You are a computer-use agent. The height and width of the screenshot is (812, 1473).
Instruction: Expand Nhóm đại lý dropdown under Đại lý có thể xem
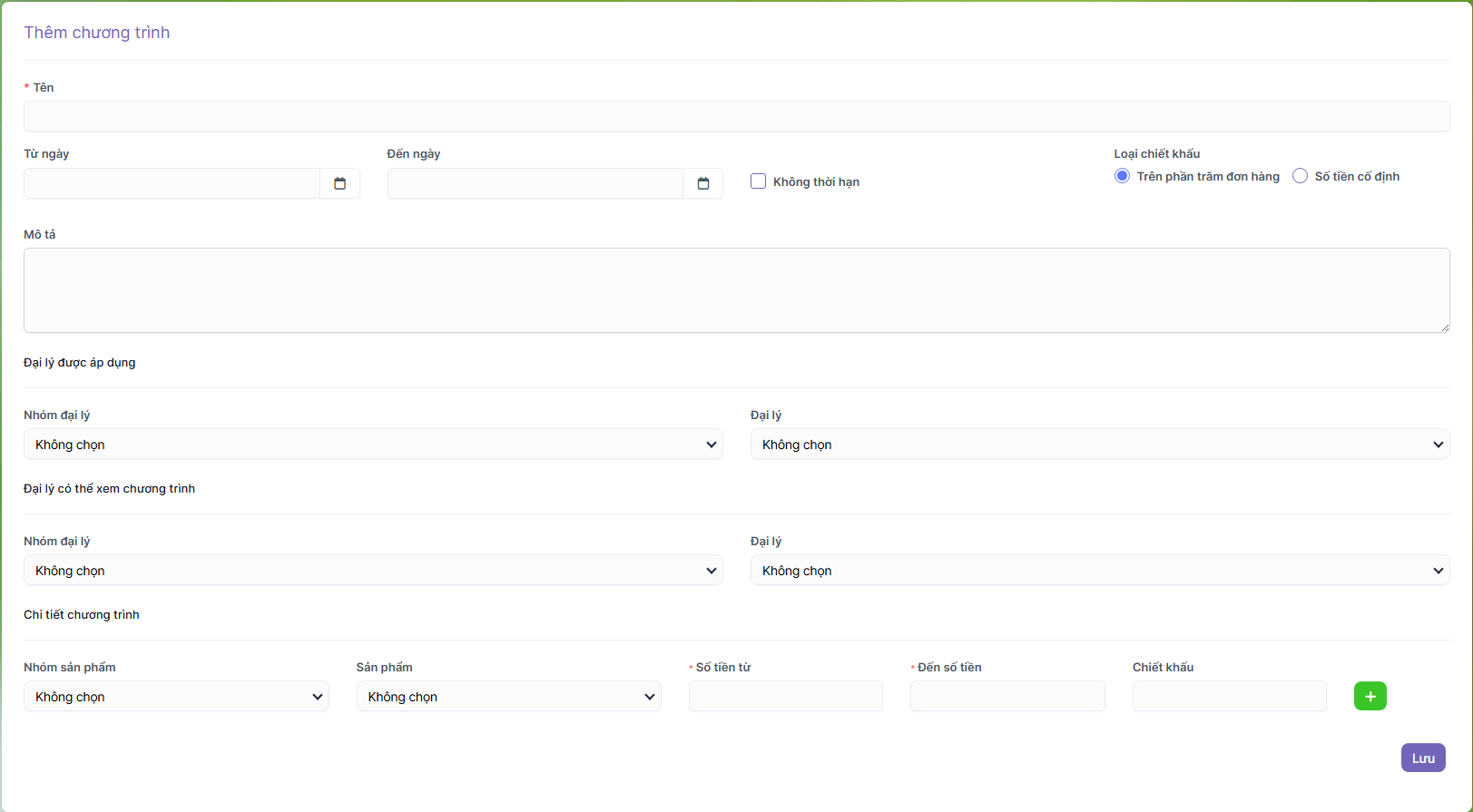click(373, 571)
